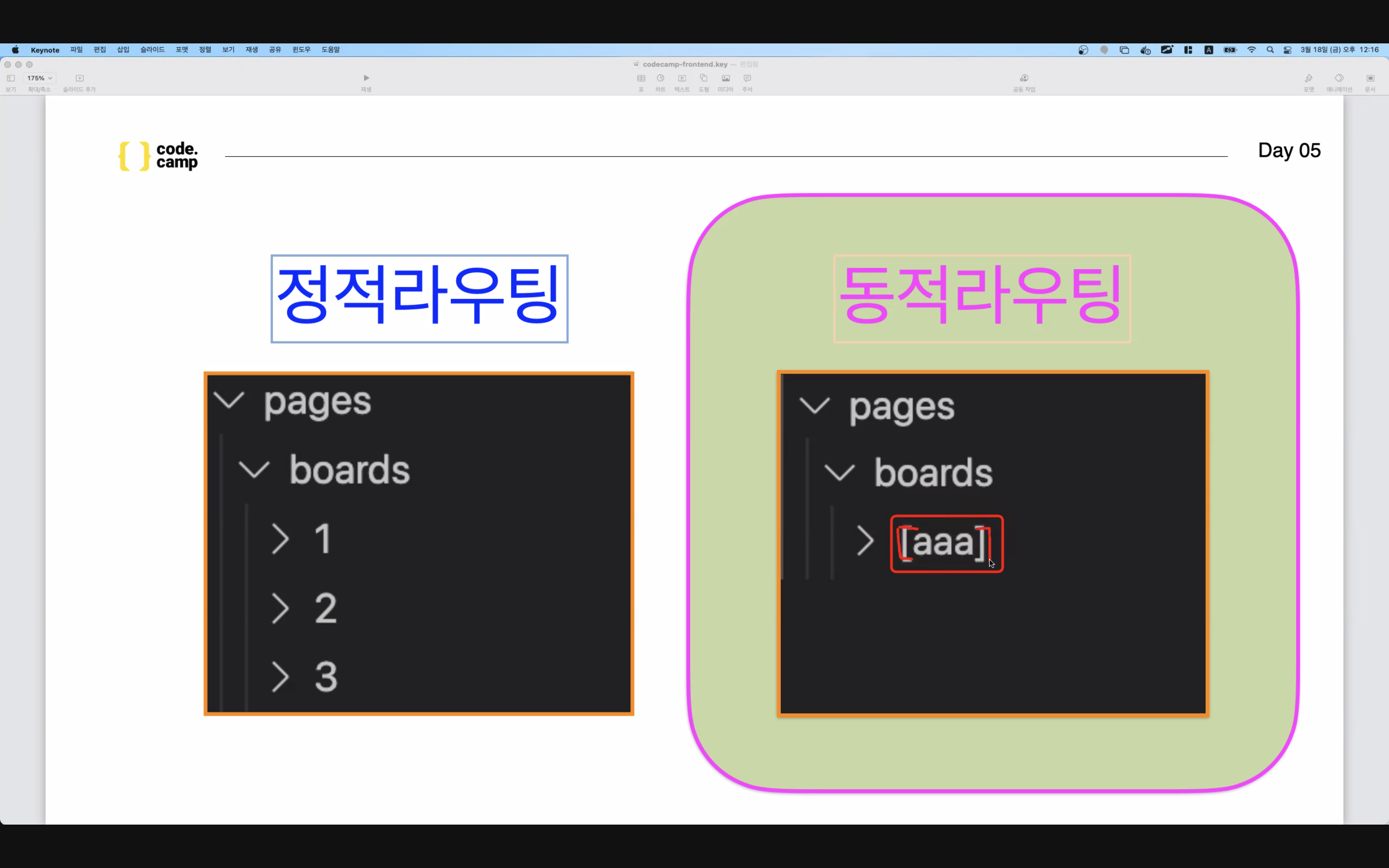This screenshot has width=1389, height=868.
Task: Insert a chart with 차트 icon
Action: [661, 78]
